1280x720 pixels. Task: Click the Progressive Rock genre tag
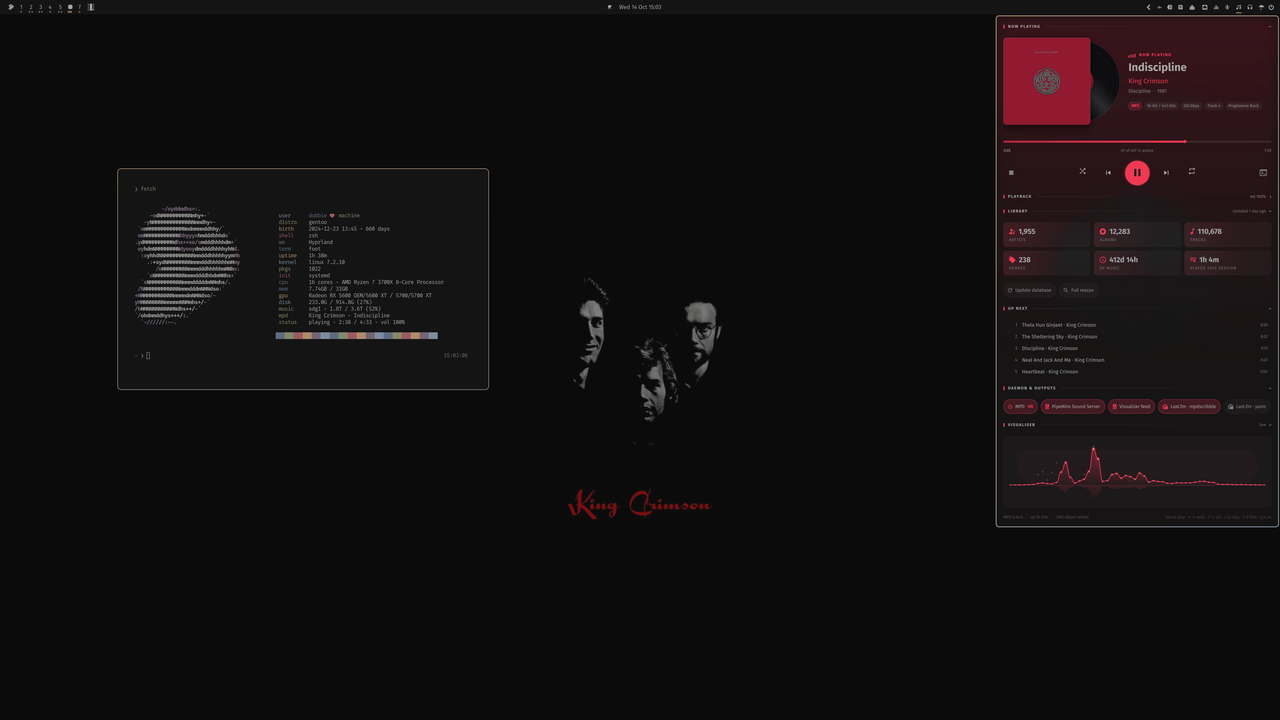coord(1244,105)
